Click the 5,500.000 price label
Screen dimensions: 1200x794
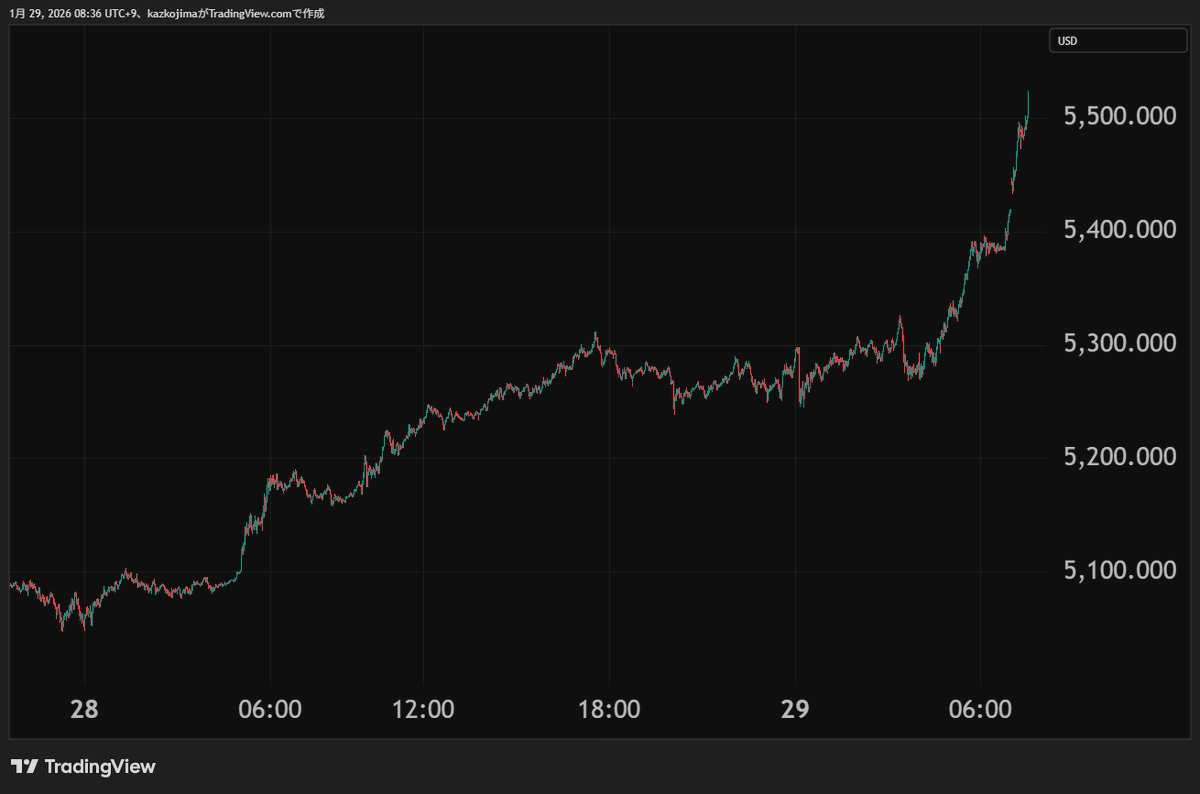coord(1119,117)
